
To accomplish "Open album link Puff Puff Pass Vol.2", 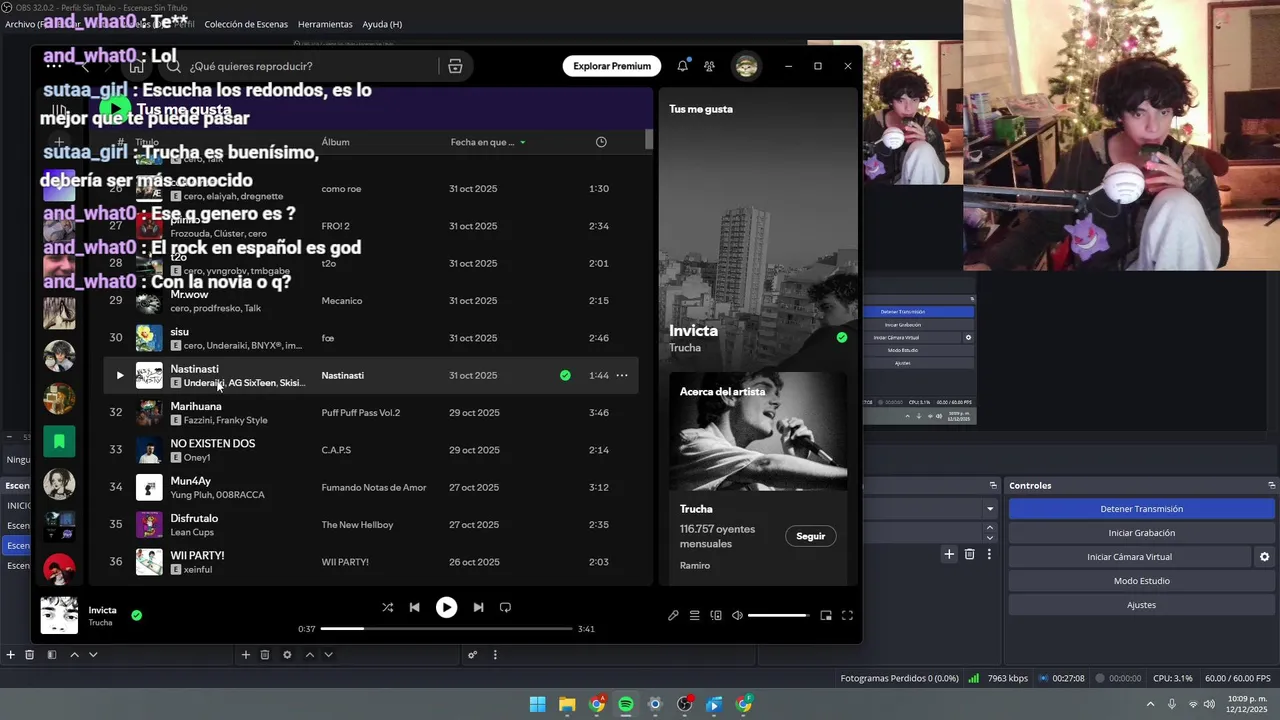I will 361,413.
